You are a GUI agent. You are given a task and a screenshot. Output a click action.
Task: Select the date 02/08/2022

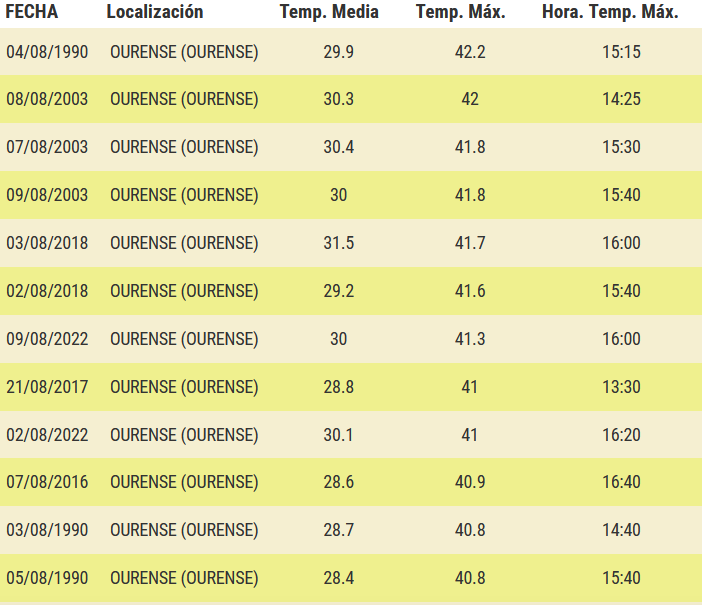point(47,435)
